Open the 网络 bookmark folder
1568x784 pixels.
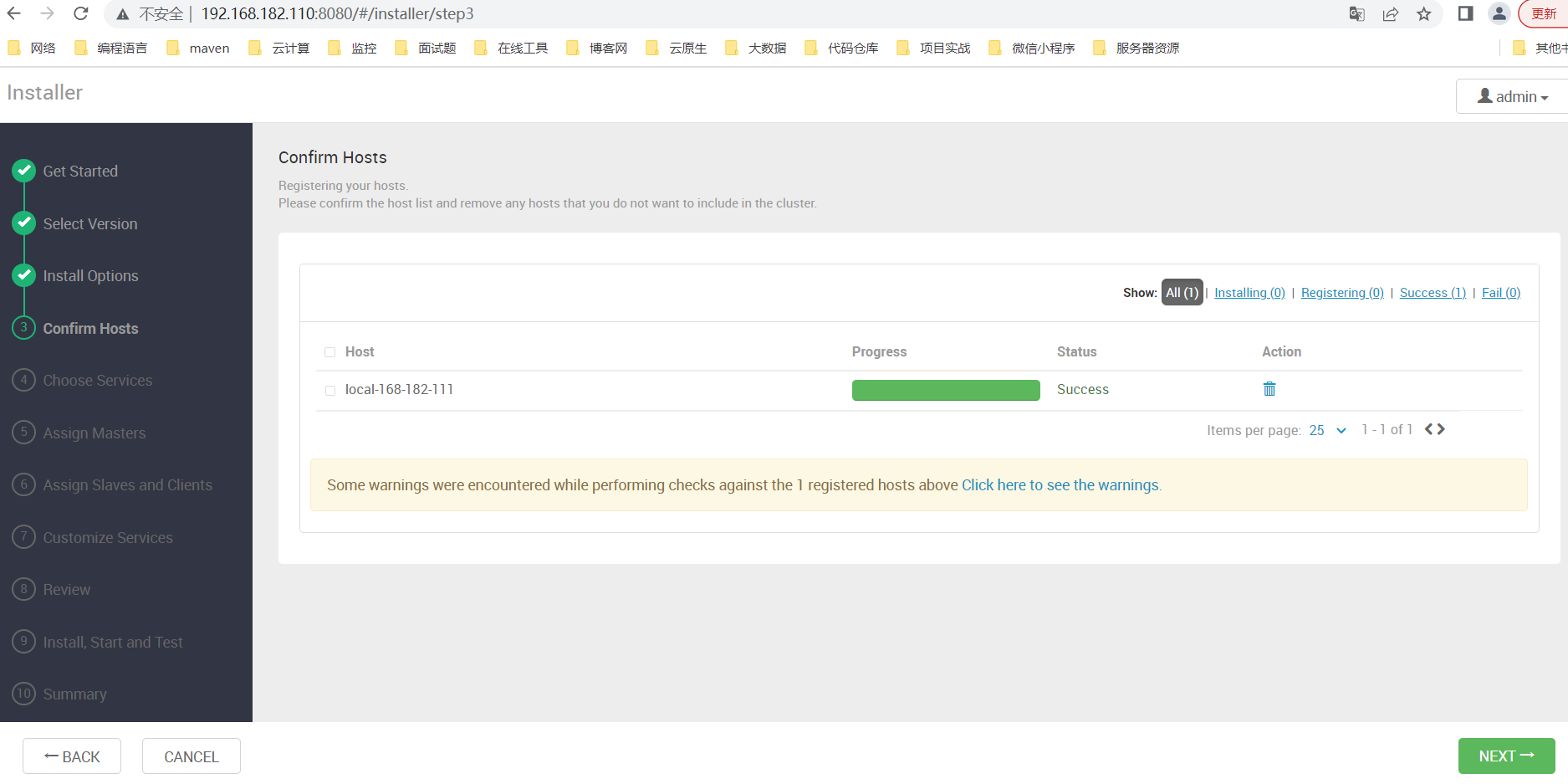(x=32, y=49)
